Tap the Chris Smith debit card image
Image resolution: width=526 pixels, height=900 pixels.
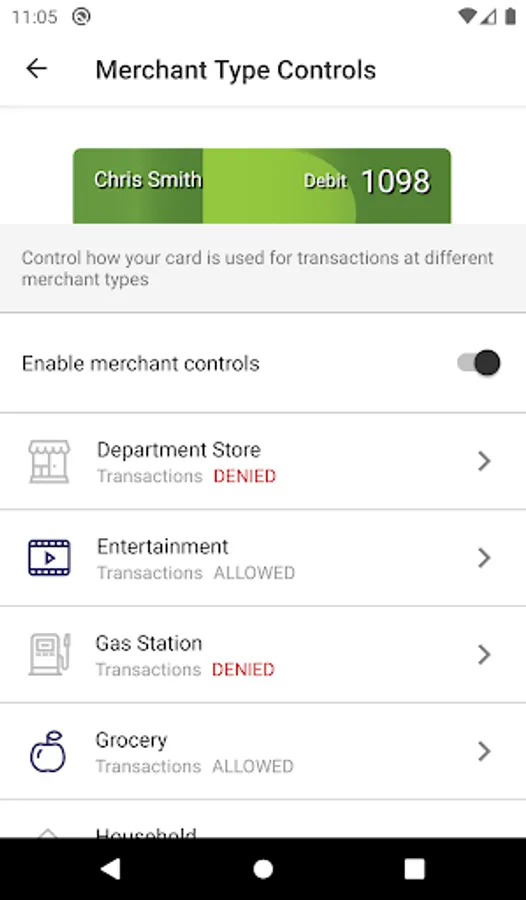(x=262, y=186)
